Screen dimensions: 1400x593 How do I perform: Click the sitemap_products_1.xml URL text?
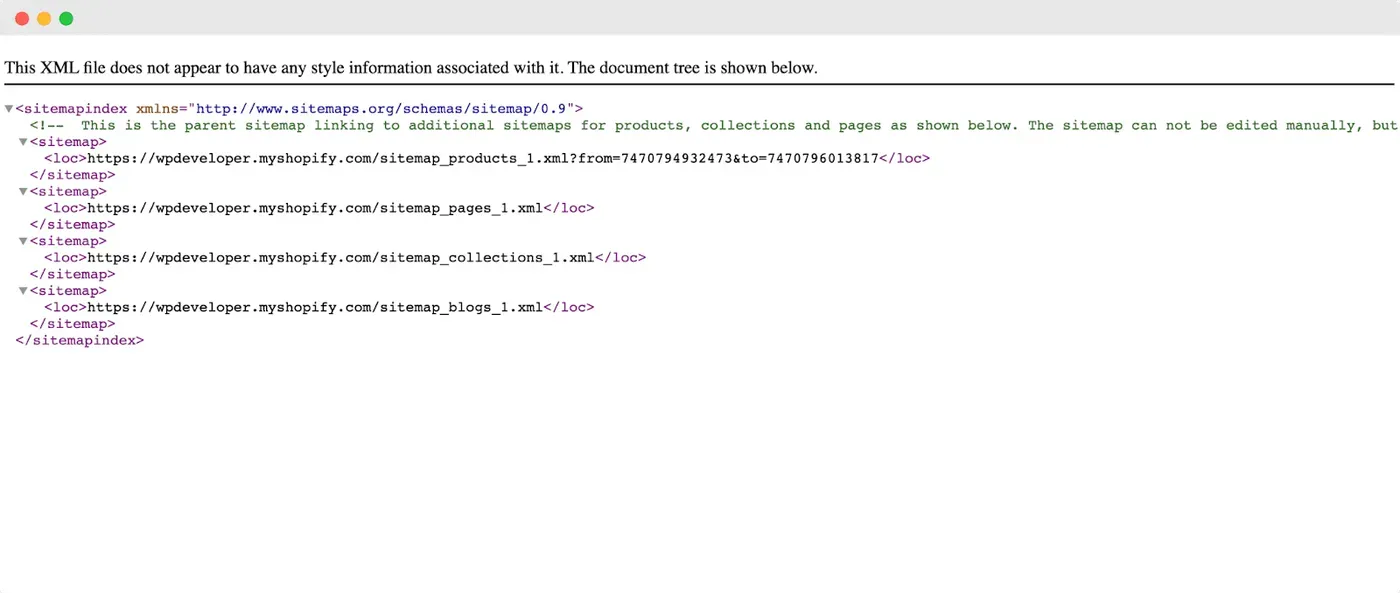point(483,158)
